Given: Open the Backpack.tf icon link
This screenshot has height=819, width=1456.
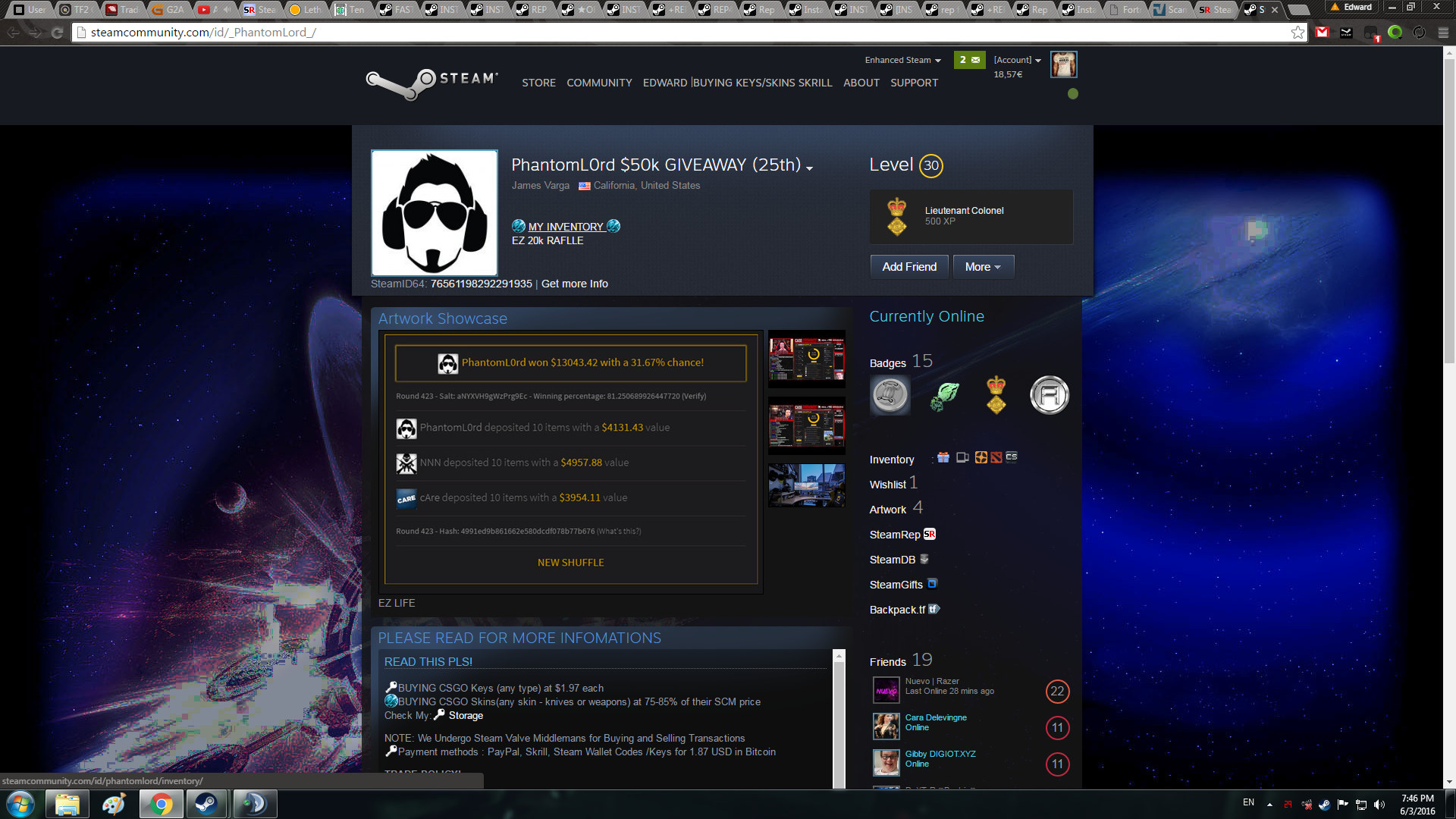Looking at the screenshot, I should point(934,609).
